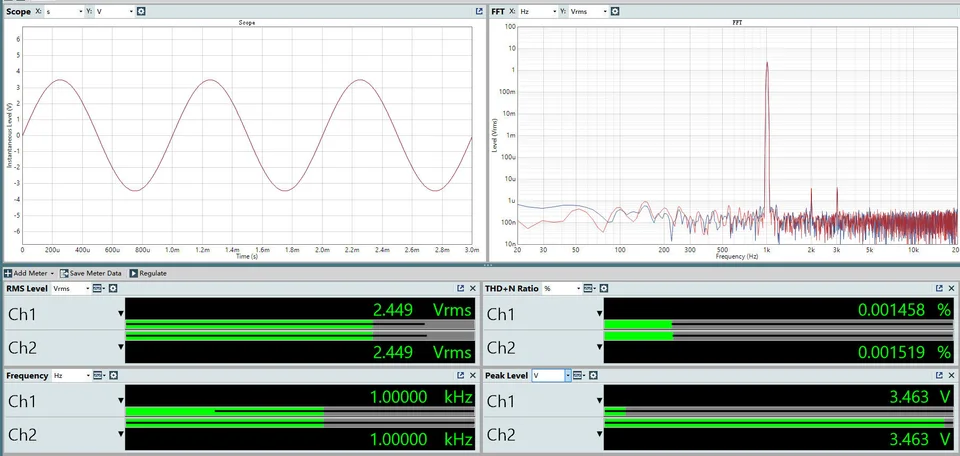This screenshot has width=960, height=456.
Task: Click the Scope graph title text
Action: (247, 23)
